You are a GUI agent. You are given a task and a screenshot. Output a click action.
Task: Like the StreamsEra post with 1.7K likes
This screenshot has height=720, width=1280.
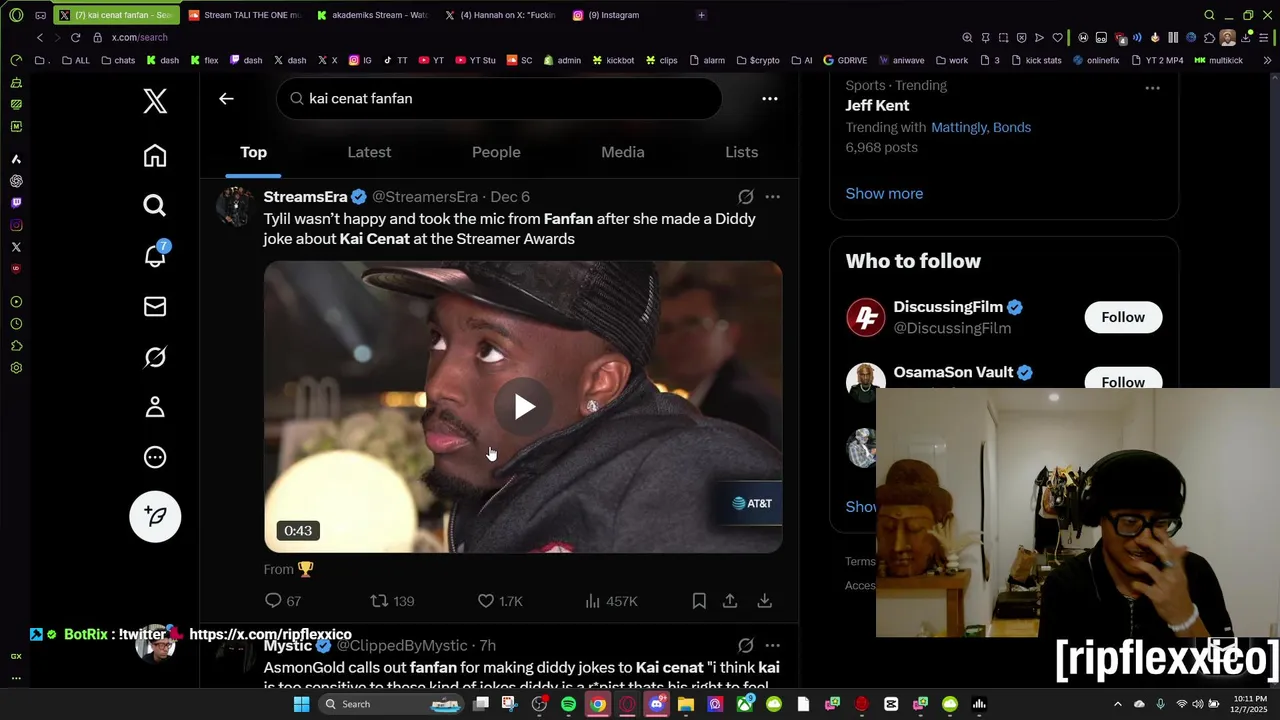[500, 601]
